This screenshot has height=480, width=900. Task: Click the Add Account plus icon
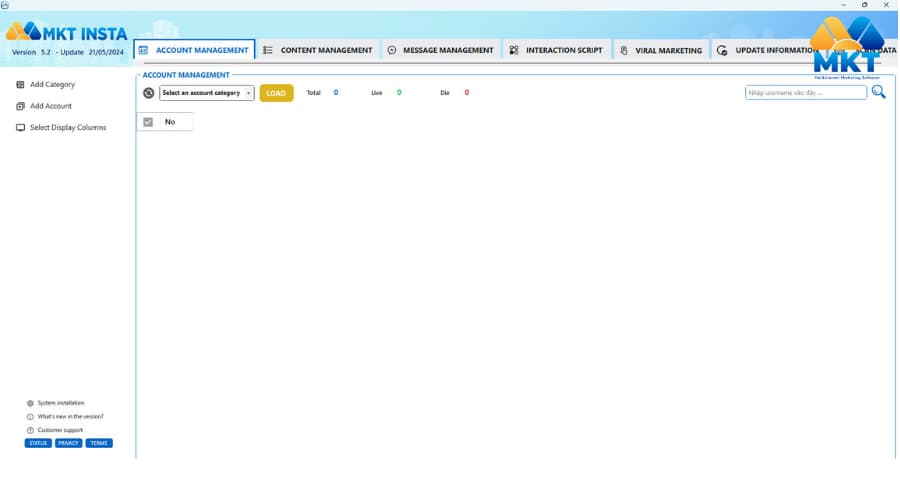tap(21, 106)
